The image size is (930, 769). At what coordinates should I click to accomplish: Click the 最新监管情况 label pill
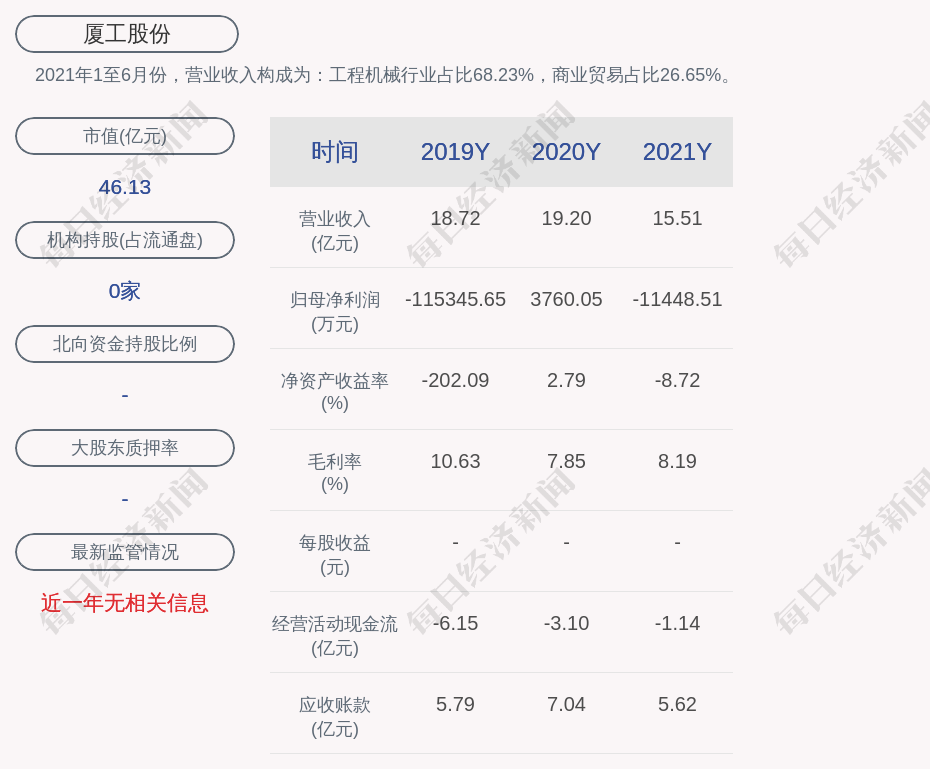125,552
